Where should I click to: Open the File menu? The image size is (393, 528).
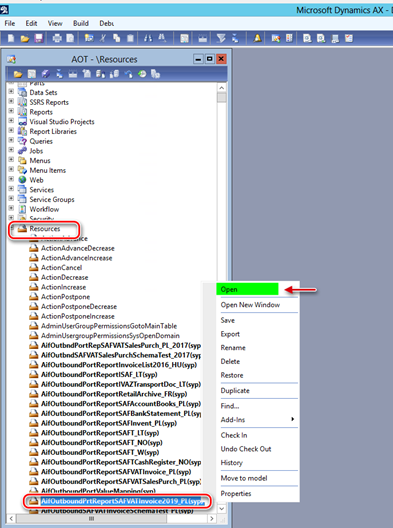[x=10, y=23]
